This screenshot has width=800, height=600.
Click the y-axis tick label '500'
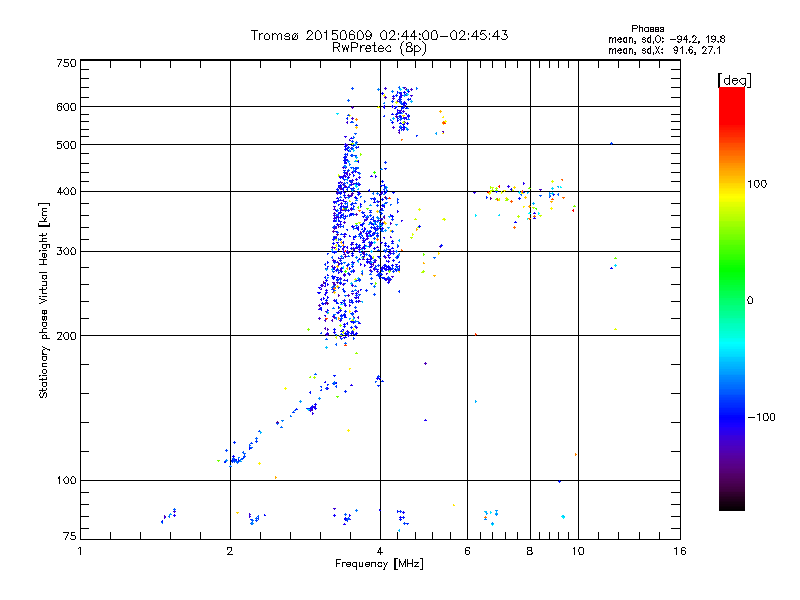[66, 145]
